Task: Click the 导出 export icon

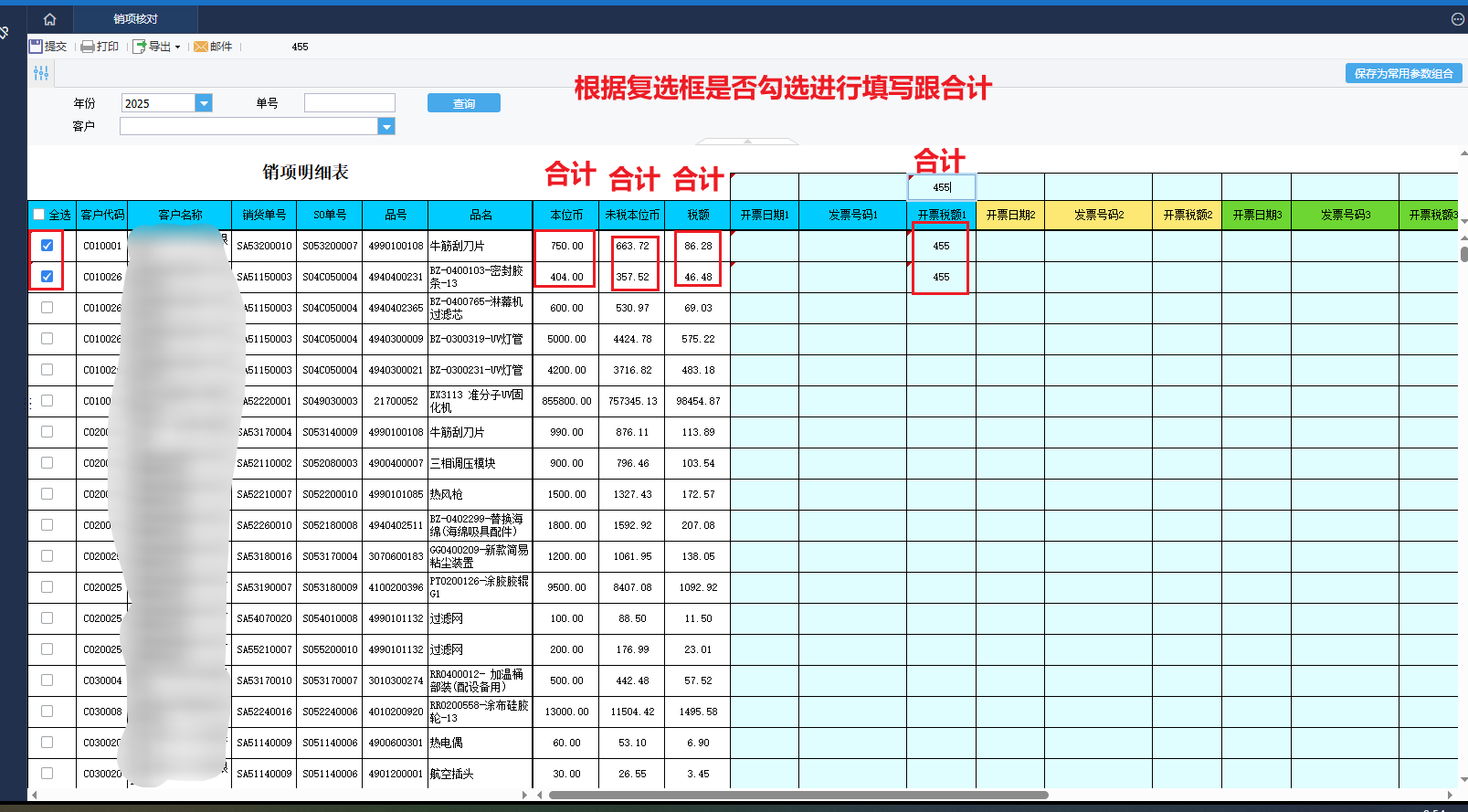Action: click(140, 47)
